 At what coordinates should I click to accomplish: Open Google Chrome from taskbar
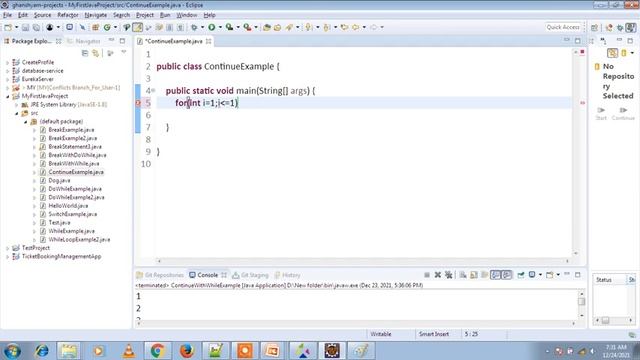[158, 351]
